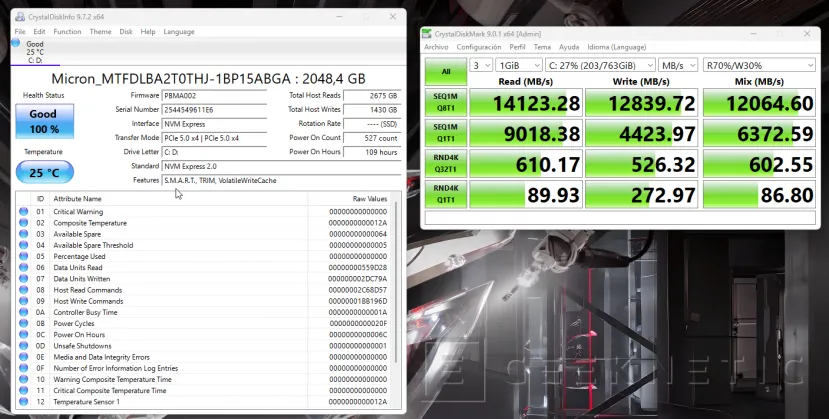Click the status icon for Temperature Sensor 1
The image size is (829, 419).
(23, 402)
